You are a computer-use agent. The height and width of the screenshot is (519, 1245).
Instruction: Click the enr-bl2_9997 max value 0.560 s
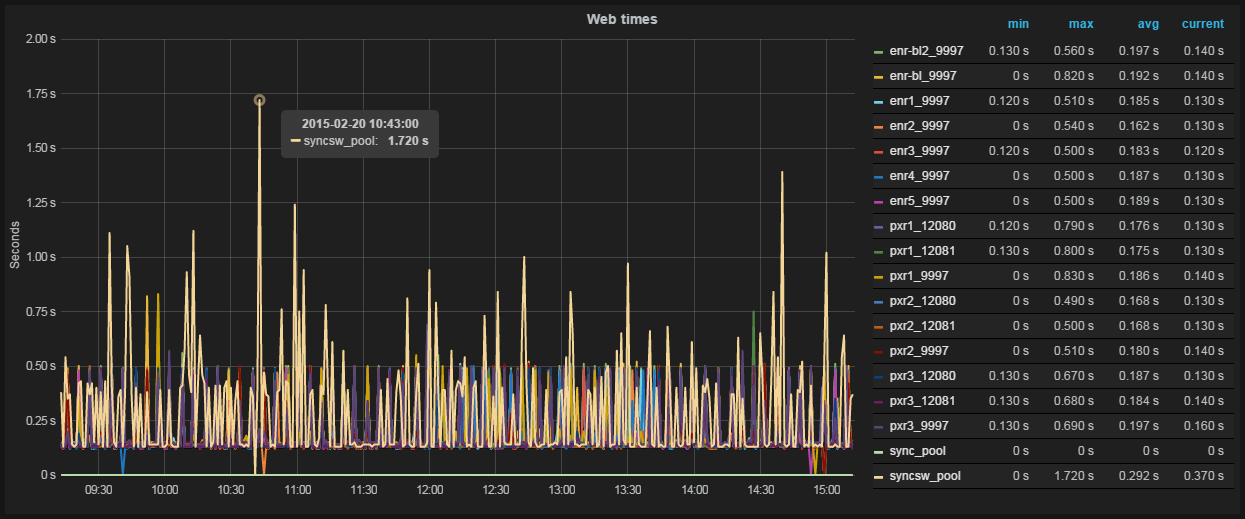coord(1073,50)
